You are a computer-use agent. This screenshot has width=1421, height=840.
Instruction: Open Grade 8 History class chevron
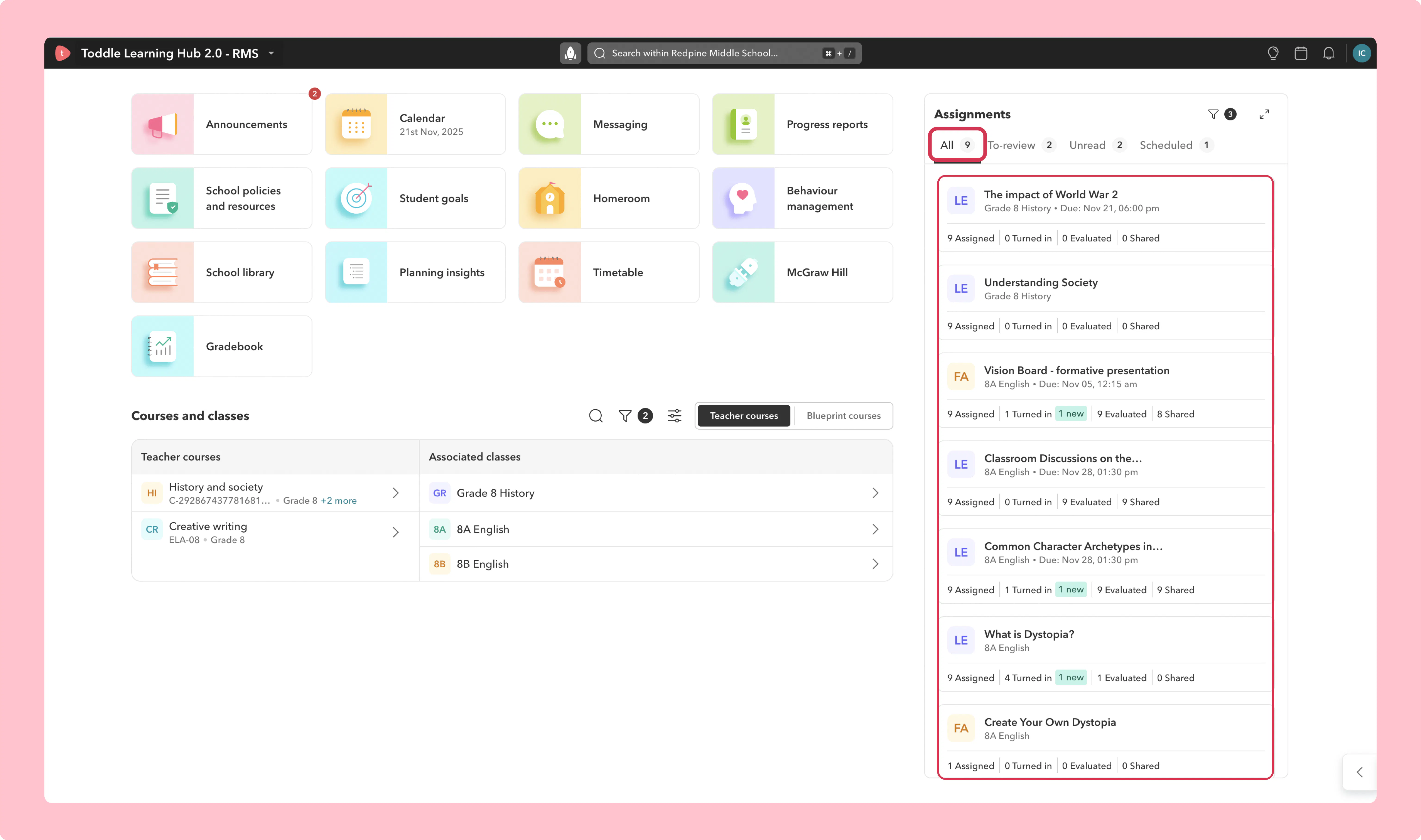pyautogui.click(x=875, y=493)
